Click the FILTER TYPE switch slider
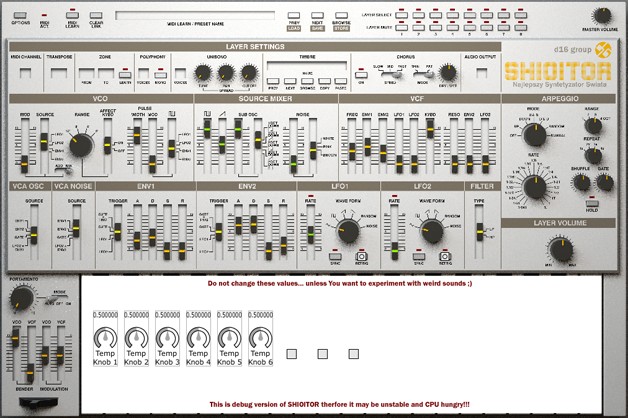Screen dimensions: 628x418 (479, 232)
